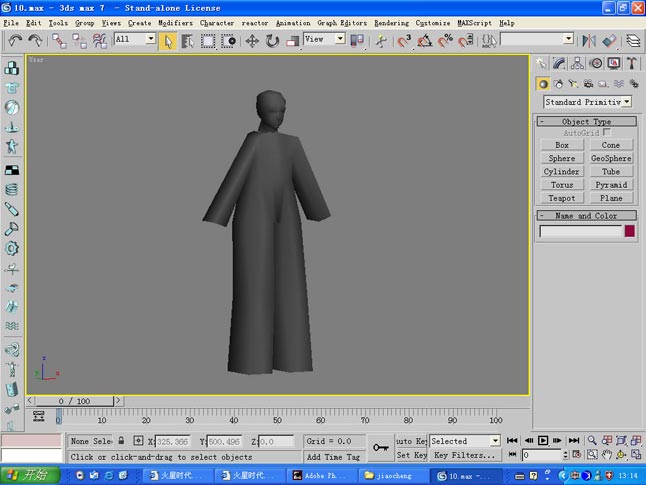The width and height of the screenshot is (646, 485).
Task: Open Standard Primitives category dropdown
Action: point(627,101)
